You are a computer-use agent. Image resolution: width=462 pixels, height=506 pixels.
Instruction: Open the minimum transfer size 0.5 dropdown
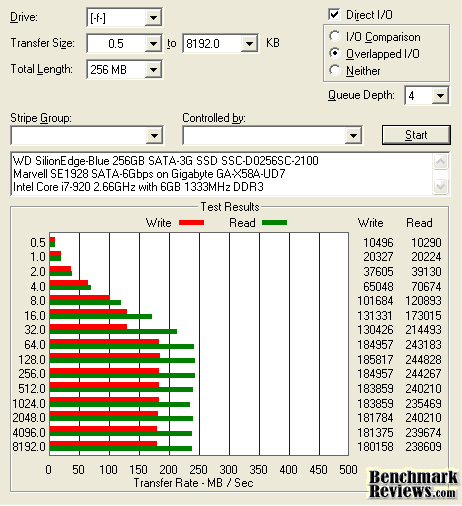tap(153, 44)
